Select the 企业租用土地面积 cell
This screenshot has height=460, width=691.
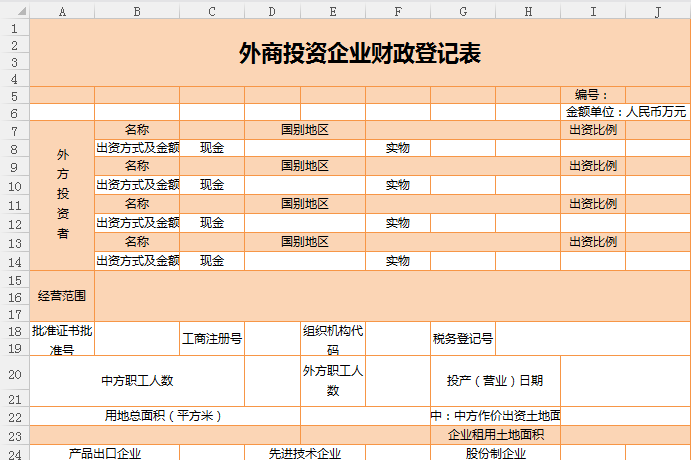click(495, 434)
